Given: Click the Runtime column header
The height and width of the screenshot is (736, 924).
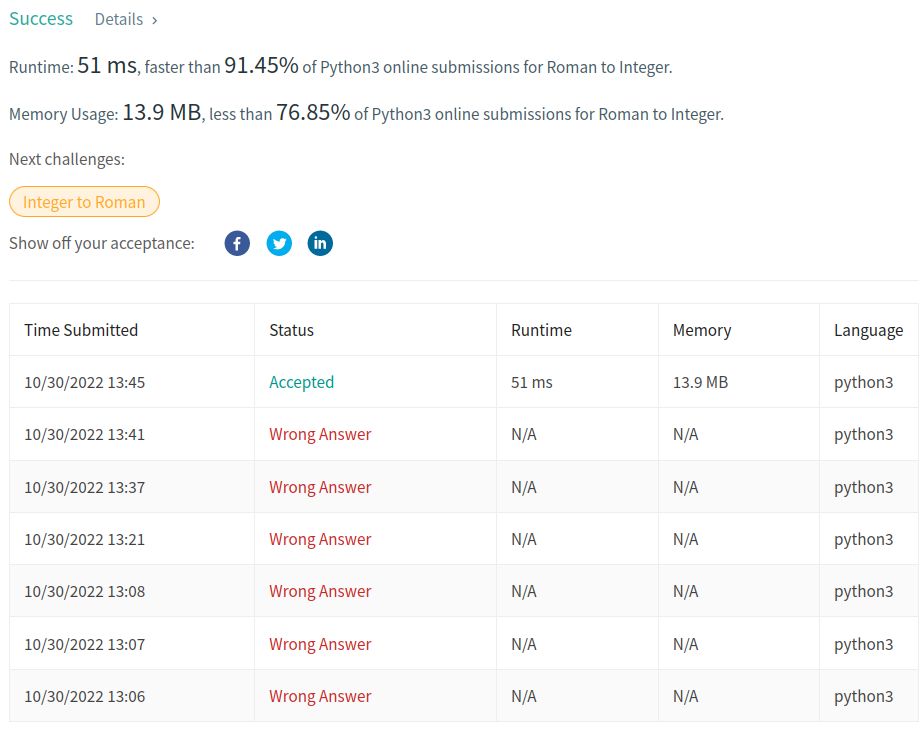Looking at the screenshot, I should [541, 330].
